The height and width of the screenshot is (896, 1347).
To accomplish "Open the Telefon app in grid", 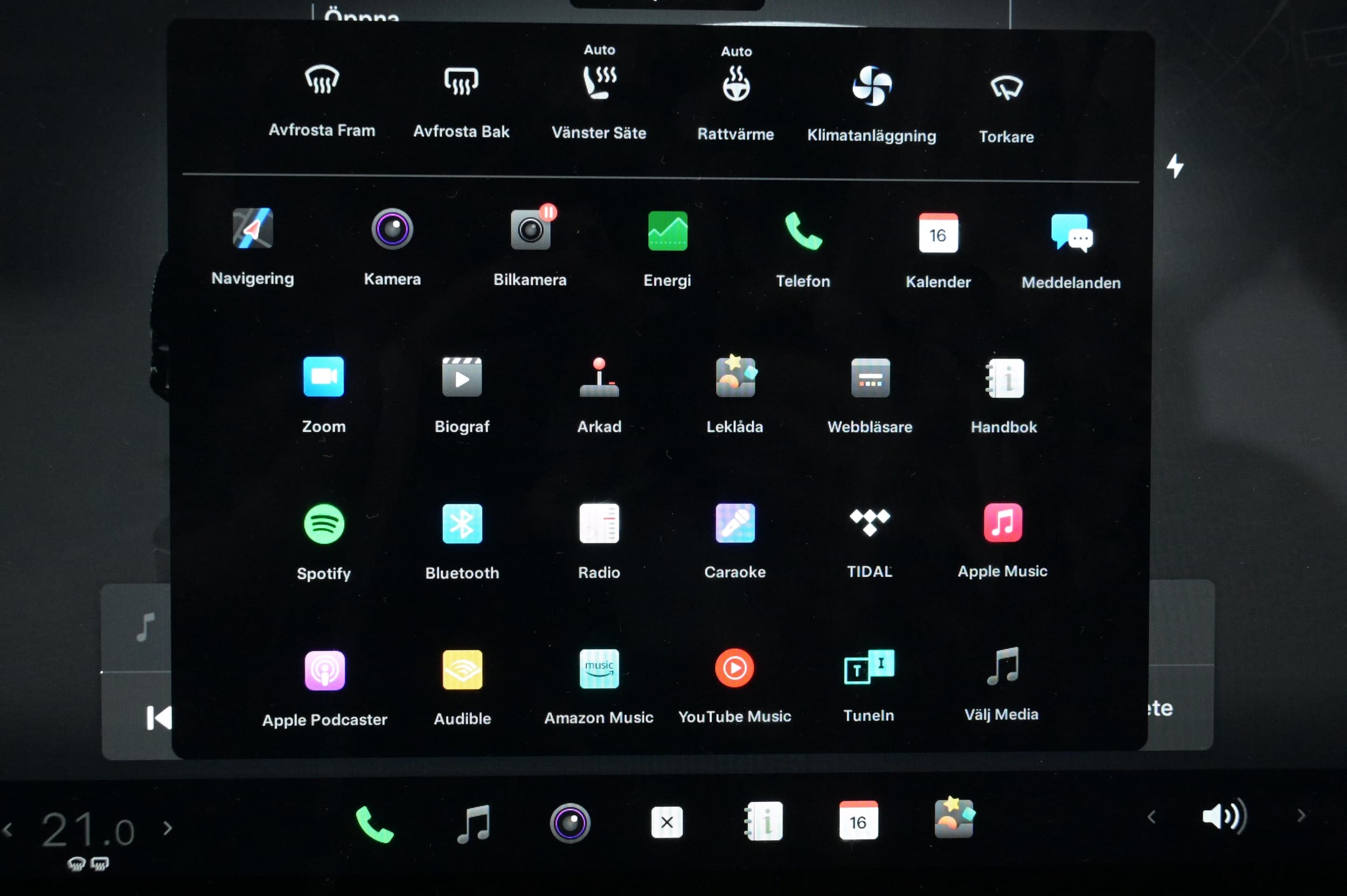I will click(x=803, y=232).
